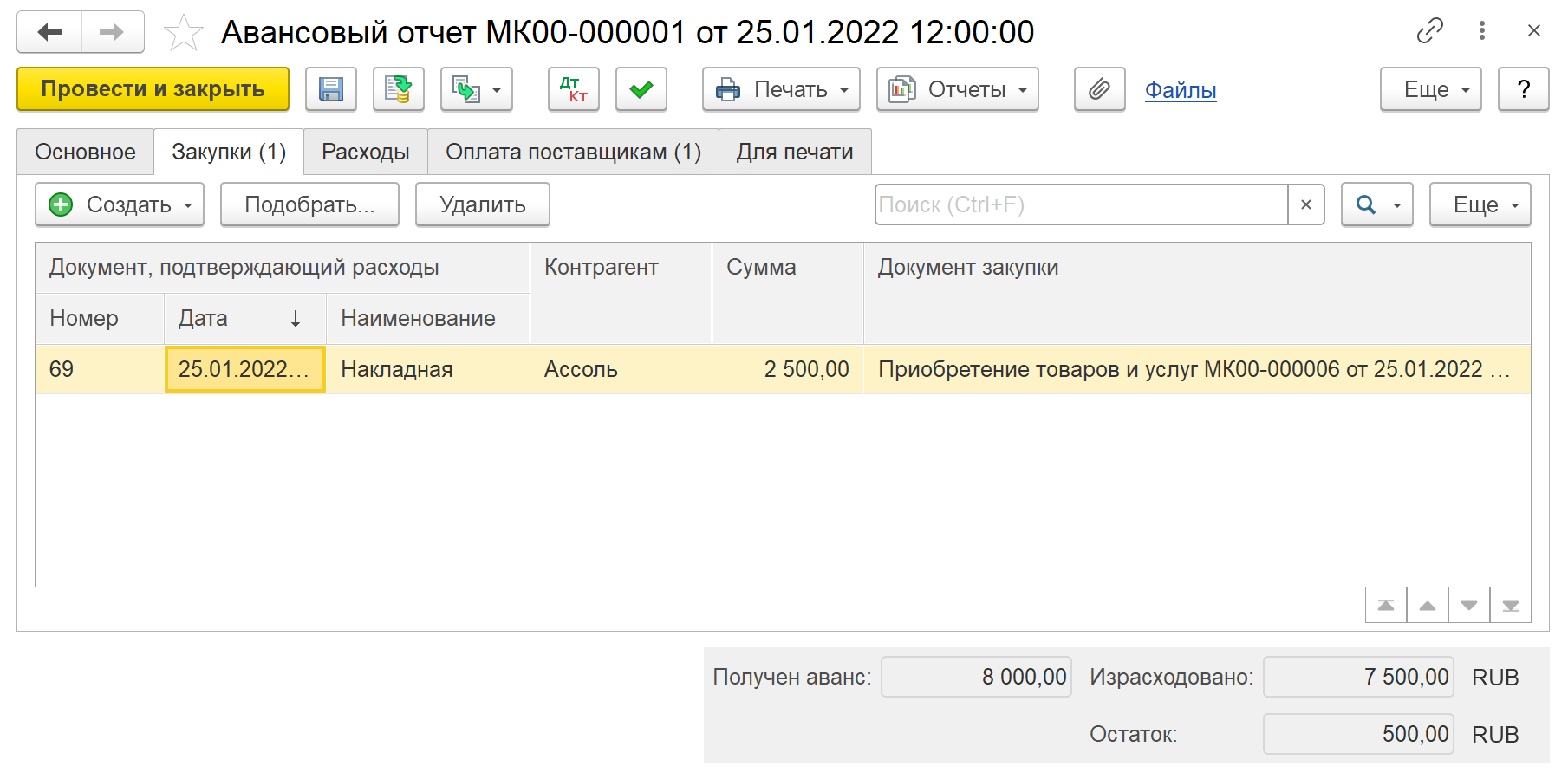
Task: Close the Авансовый отчет form
Action: [x=1534, y=31]
